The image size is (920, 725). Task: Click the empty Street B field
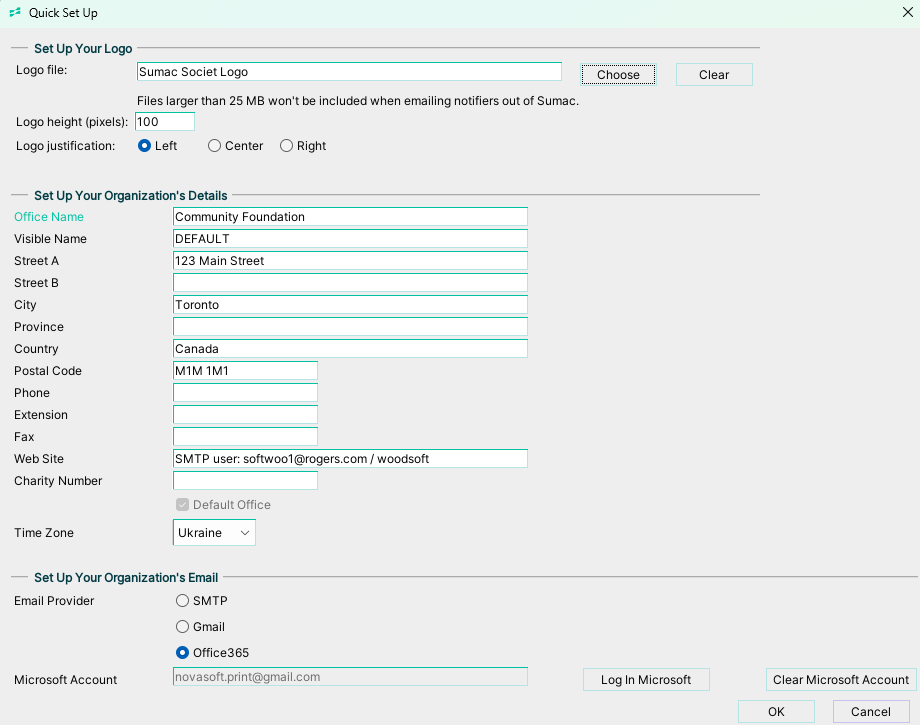pyautogui.click(x=350, y=283)
